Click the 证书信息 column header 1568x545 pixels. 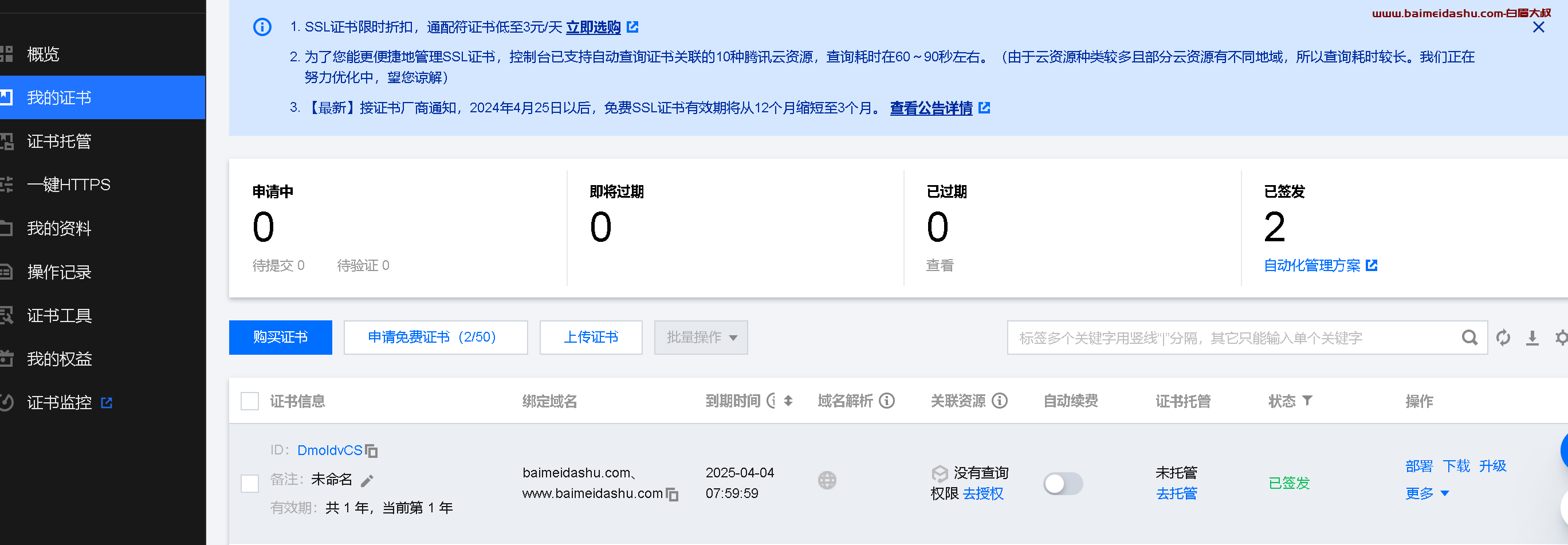[297, 401]
